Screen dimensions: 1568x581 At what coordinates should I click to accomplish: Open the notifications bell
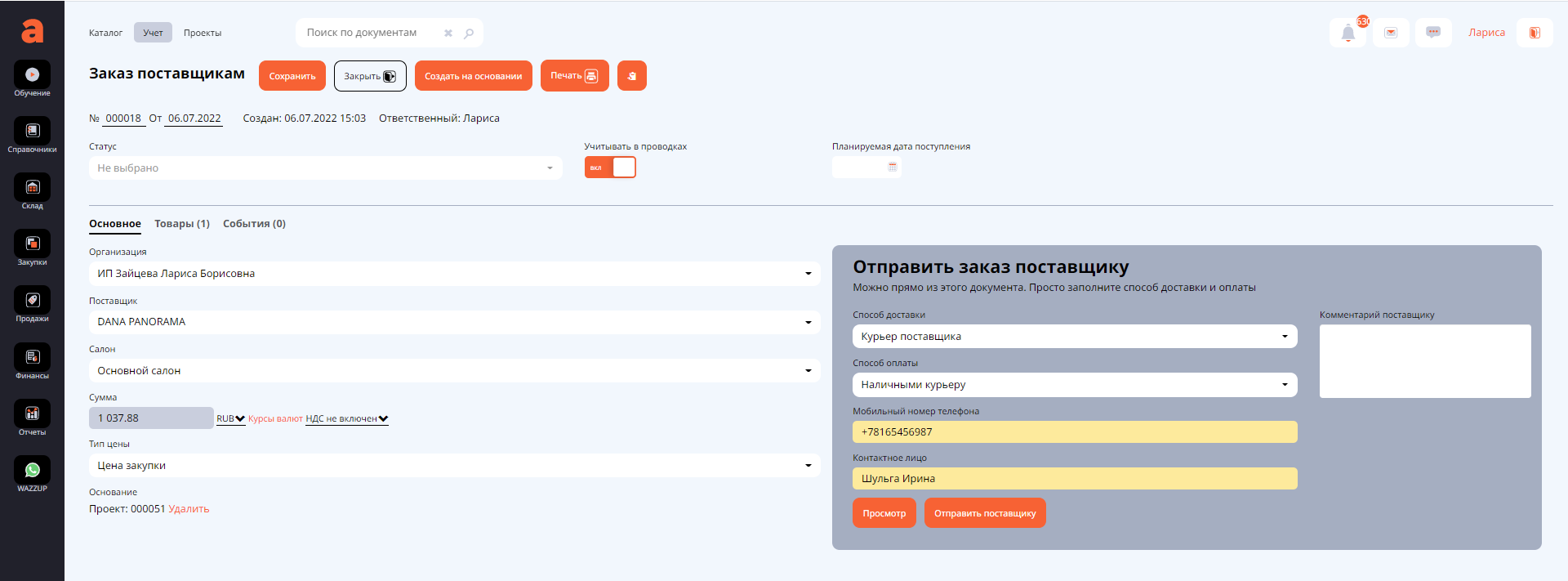[x=1347, y=33]
